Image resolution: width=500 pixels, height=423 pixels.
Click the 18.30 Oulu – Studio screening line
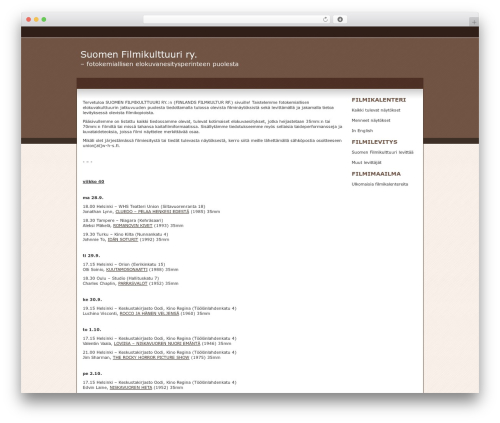[121, 278]
